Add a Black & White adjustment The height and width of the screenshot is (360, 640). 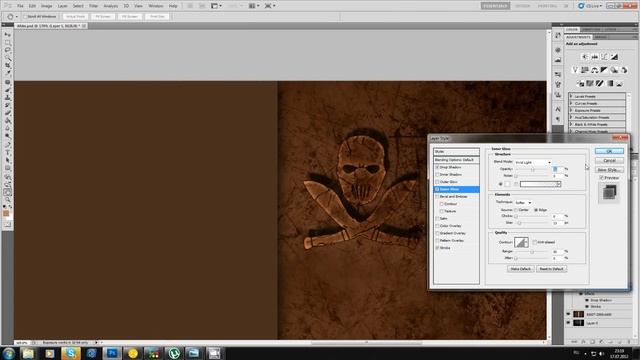pos(604,70)
